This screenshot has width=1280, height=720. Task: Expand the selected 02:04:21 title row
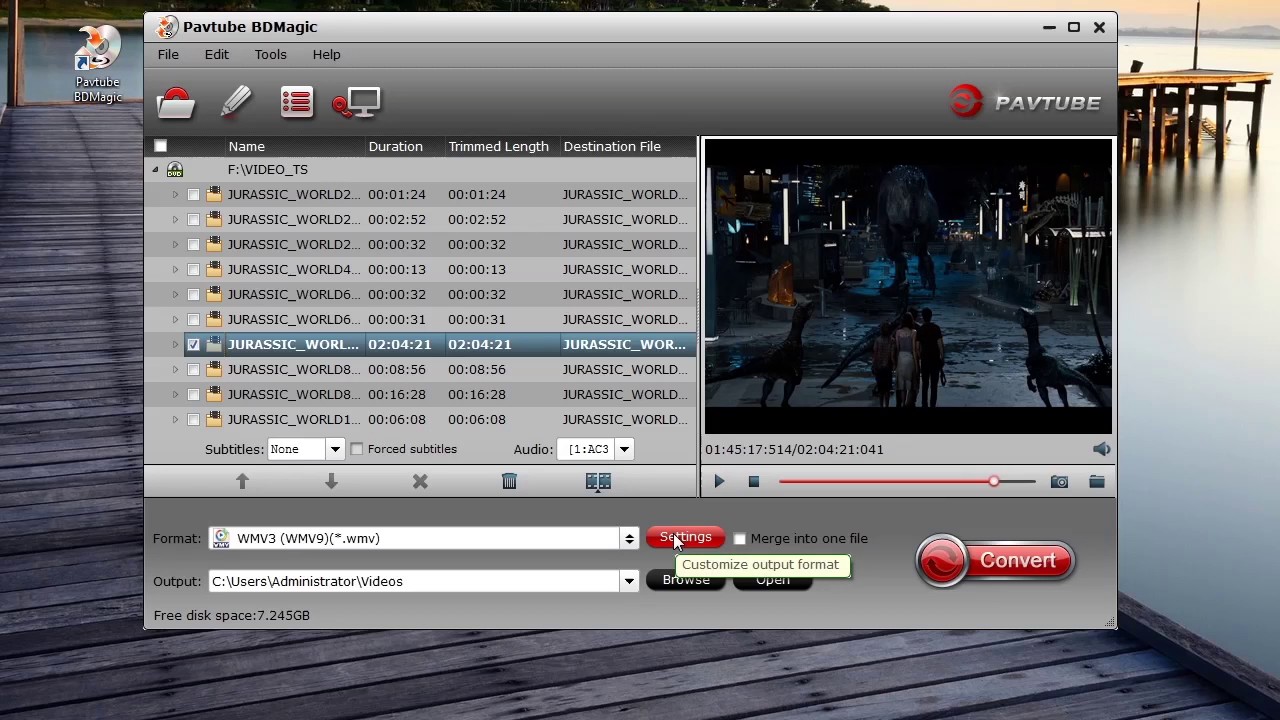(175, 345)
